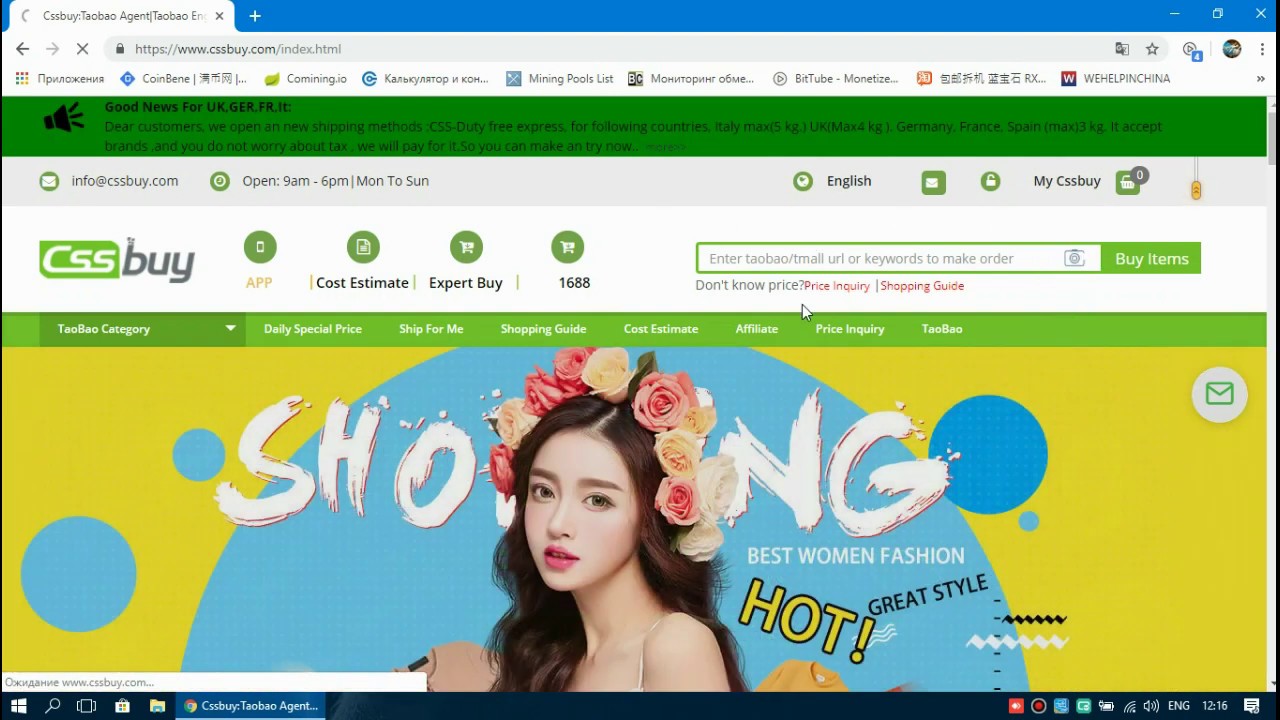1280x720 pixels.
Task: Open Task View on taskbar
Action: pos(87,706)
